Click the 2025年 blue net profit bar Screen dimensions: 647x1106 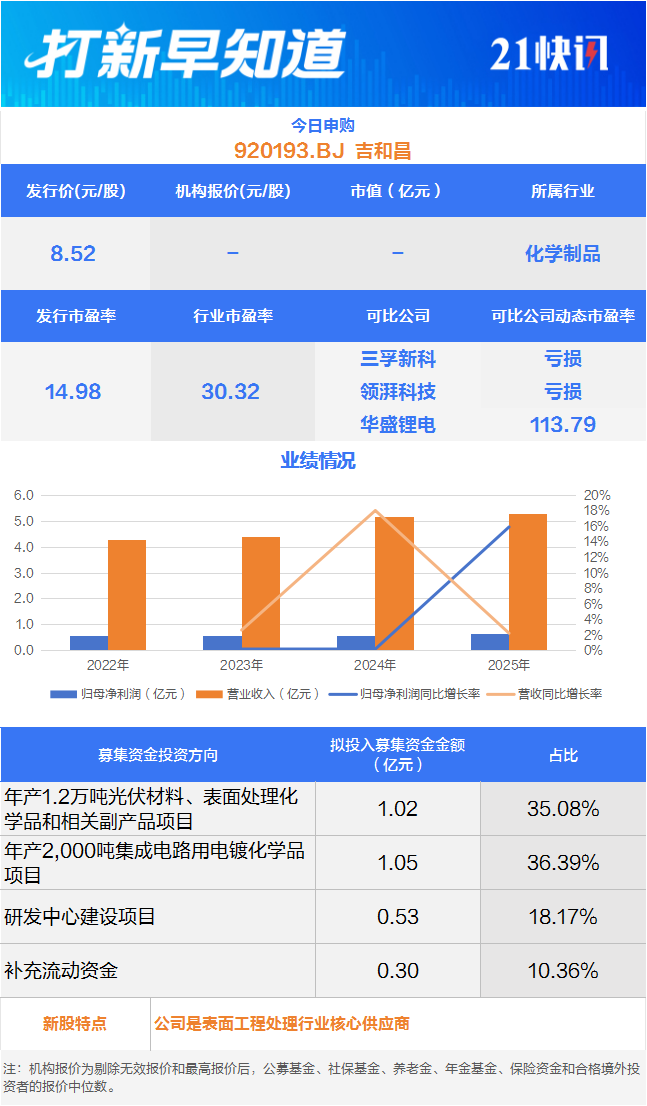[490, 642]
